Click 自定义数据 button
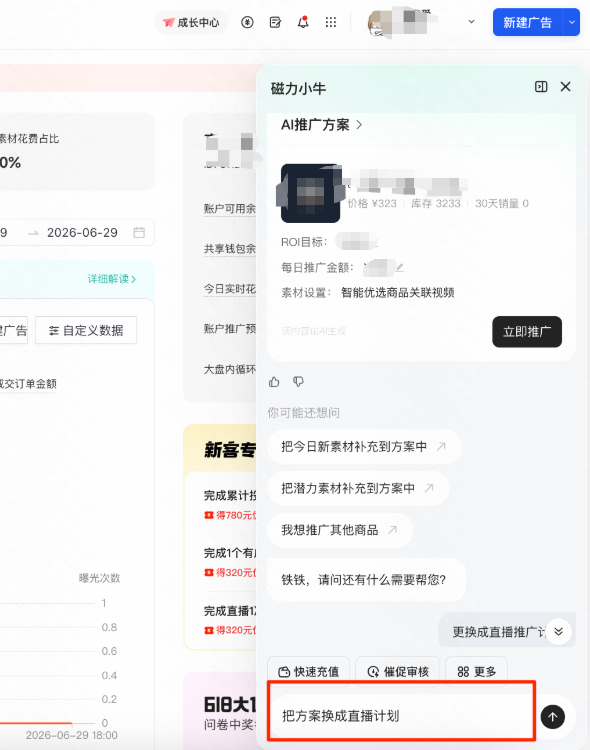The height and width of the screenshot is (750, 590). click(x=86, y=330)
